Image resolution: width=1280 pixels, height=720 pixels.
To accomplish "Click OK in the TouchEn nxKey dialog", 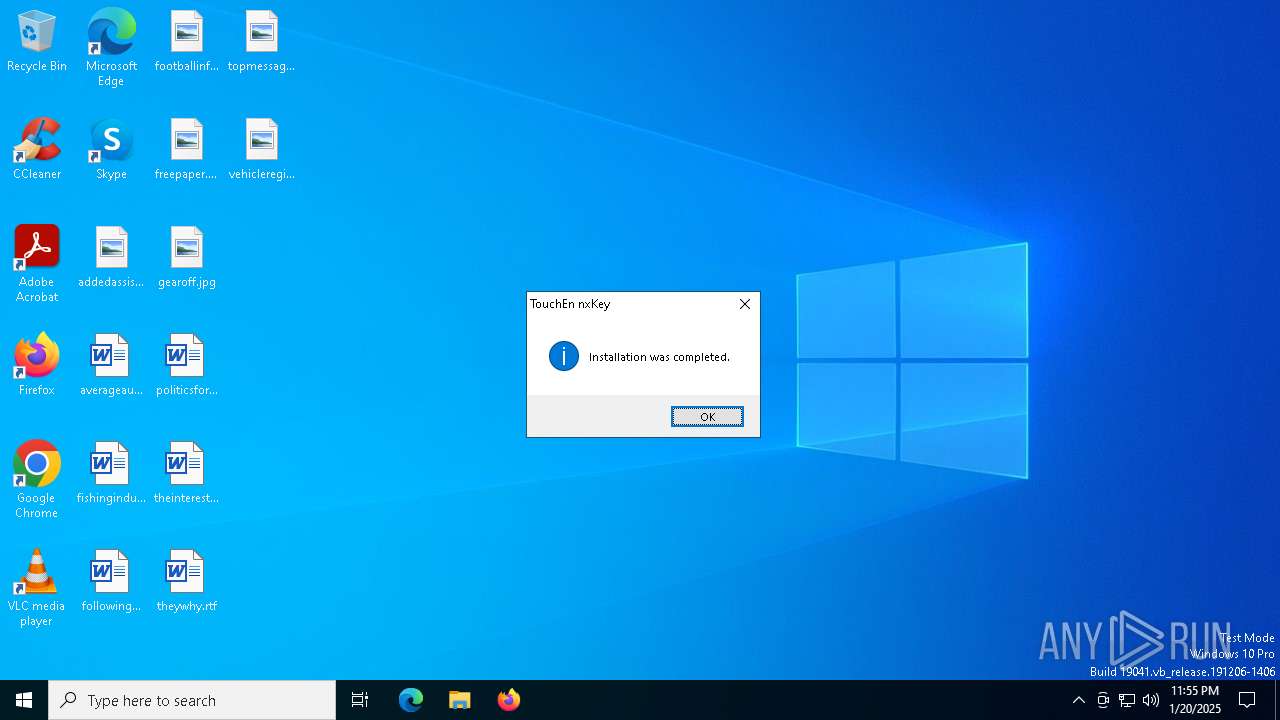I will [x=707, y=417].
